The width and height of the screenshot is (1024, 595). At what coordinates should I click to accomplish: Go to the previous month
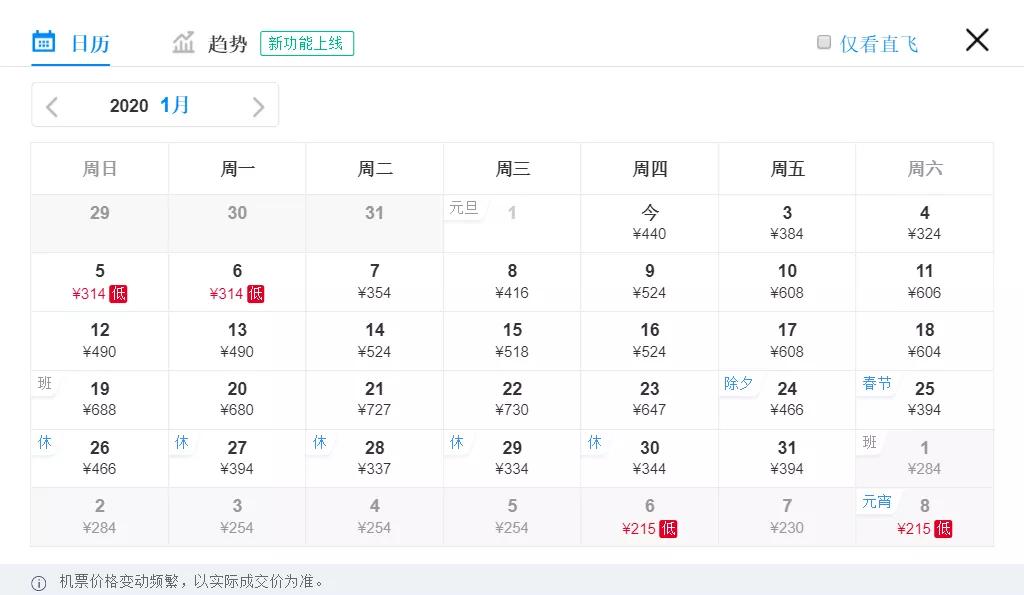[x=53, y=106]
